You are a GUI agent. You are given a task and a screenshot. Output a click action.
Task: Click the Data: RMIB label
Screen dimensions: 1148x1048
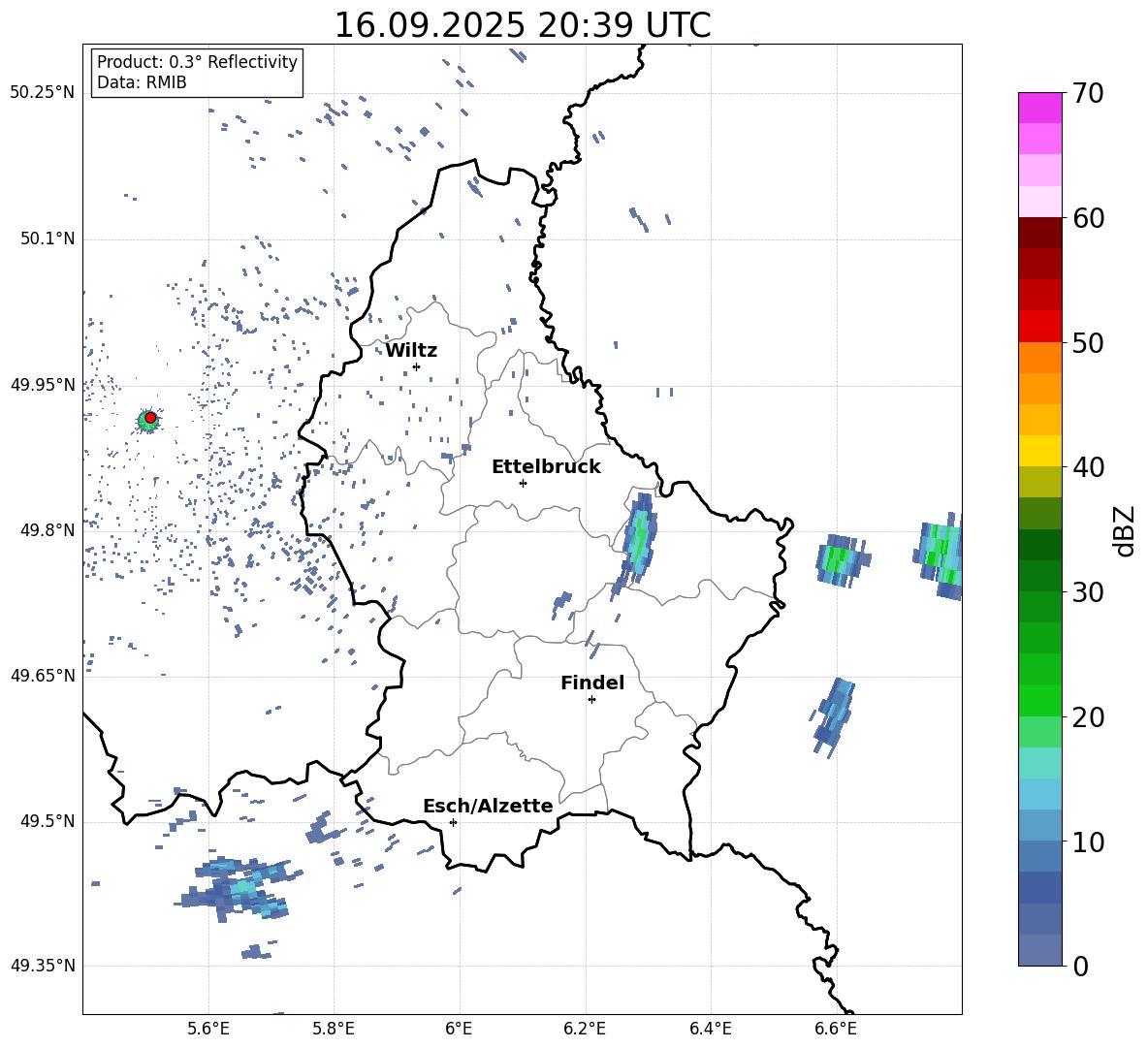(142, 82)
